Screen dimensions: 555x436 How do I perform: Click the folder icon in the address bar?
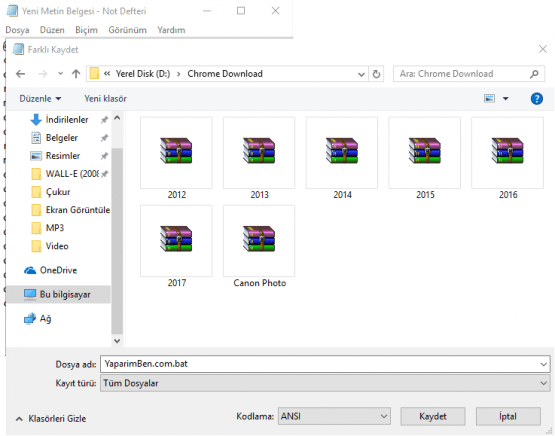coord(94,74)
